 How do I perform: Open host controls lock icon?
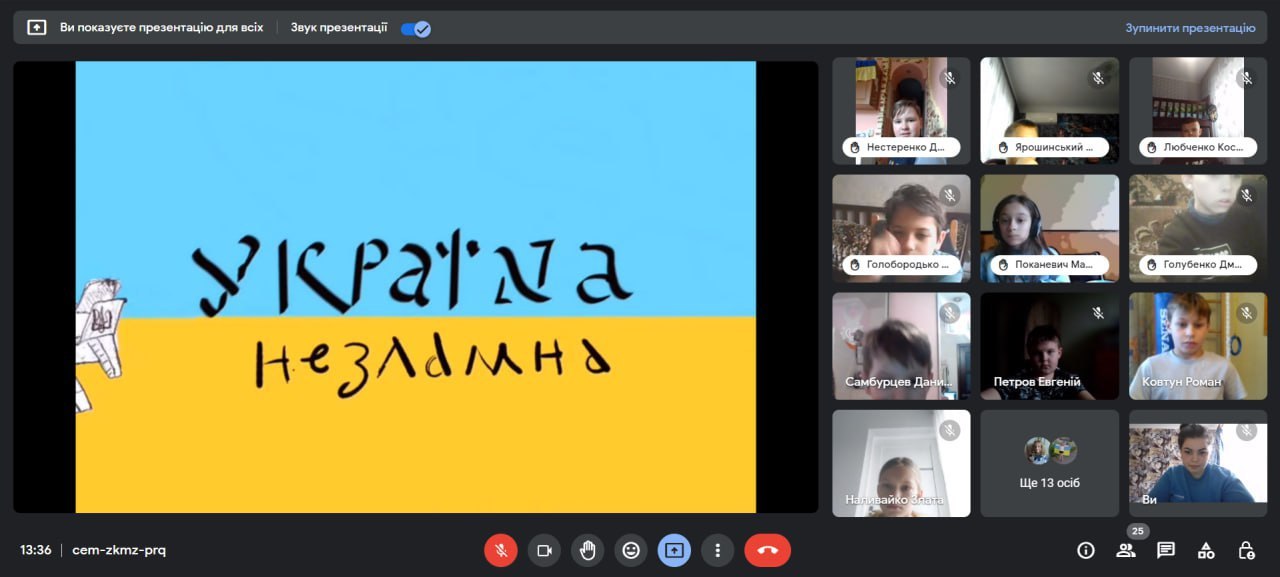[1246, 550]
